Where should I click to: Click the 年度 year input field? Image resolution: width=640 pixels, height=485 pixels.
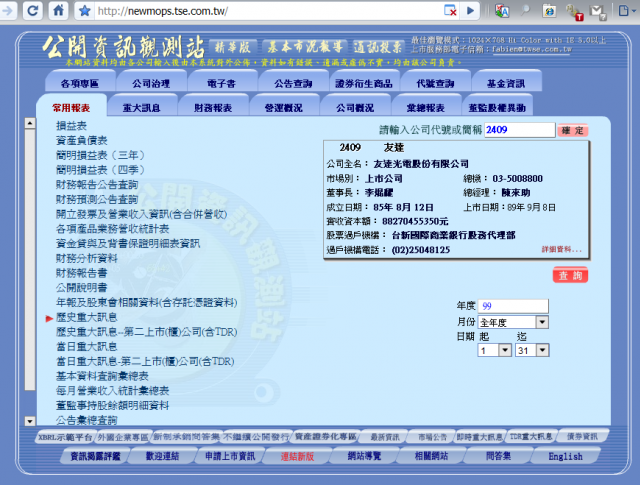click(513, 306)
